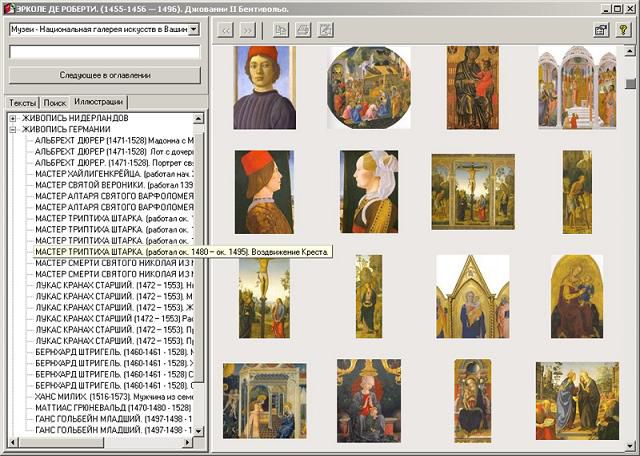Collapse the ЖИВОПИСЬ ГЕРМАНИИ tree node
The width and height of the screenshot is (640, 456).
point(14,129)
